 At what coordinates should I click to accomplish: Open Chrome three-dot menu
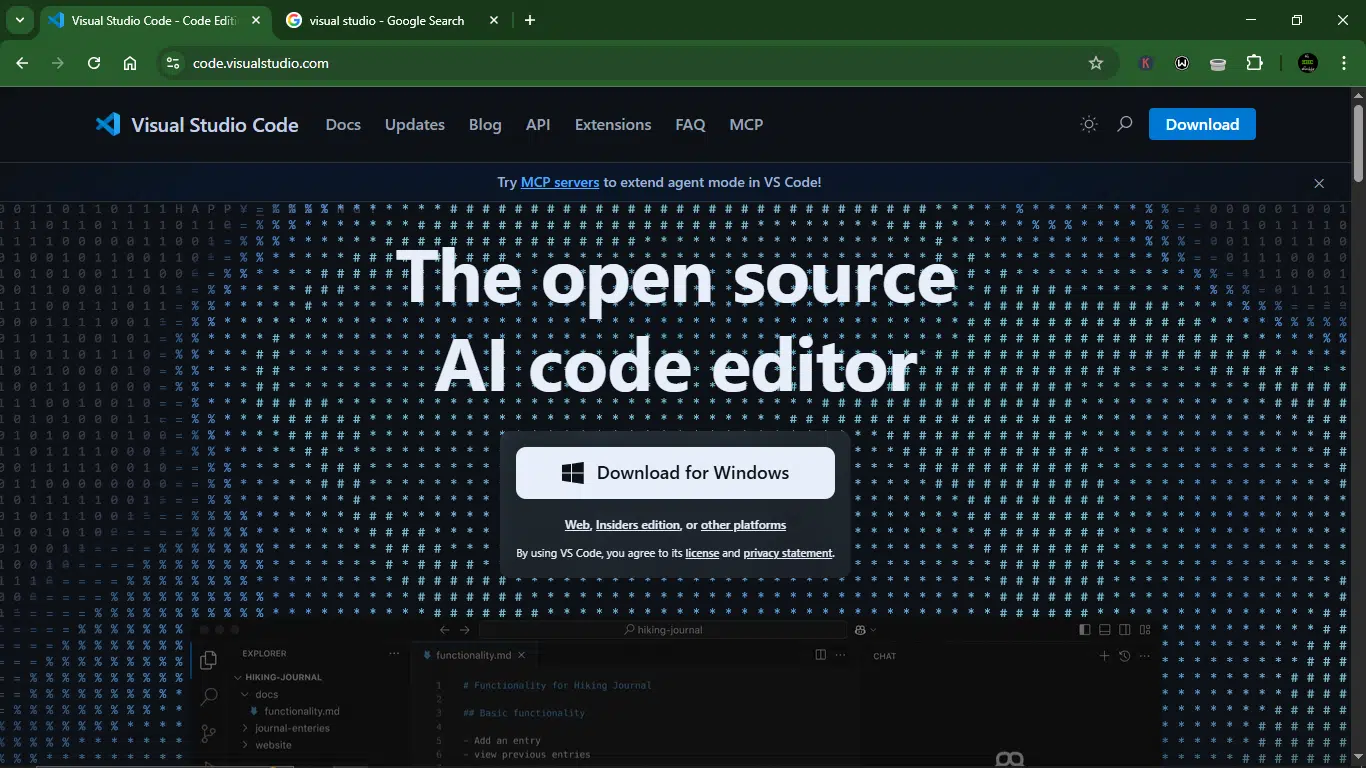(x=1341, y=63)
